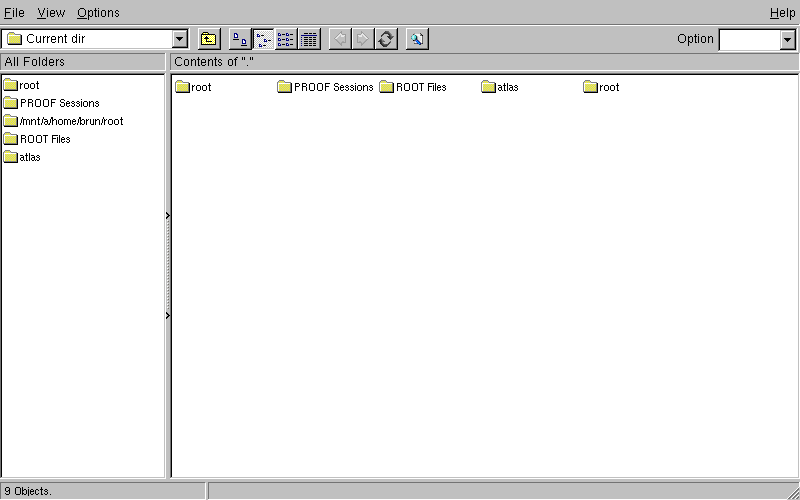Image resolution: width=800 pixels, height=500 pixels.
Task: Click the Back navigation arrow
Action: tap(340, 39)
